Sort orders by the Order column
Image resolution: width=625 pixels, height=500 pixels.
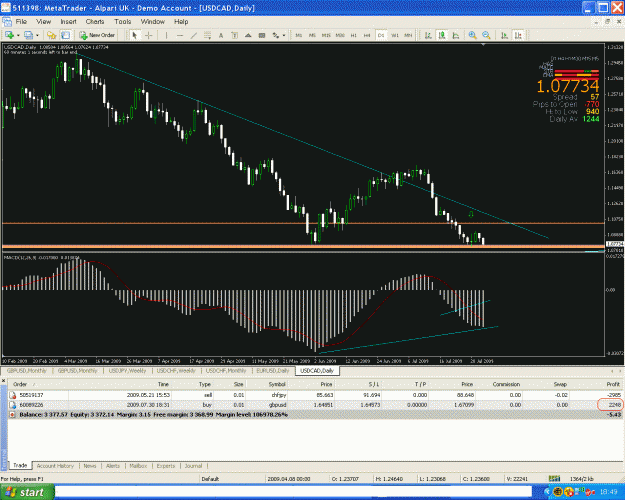click(x=38, y=384)
